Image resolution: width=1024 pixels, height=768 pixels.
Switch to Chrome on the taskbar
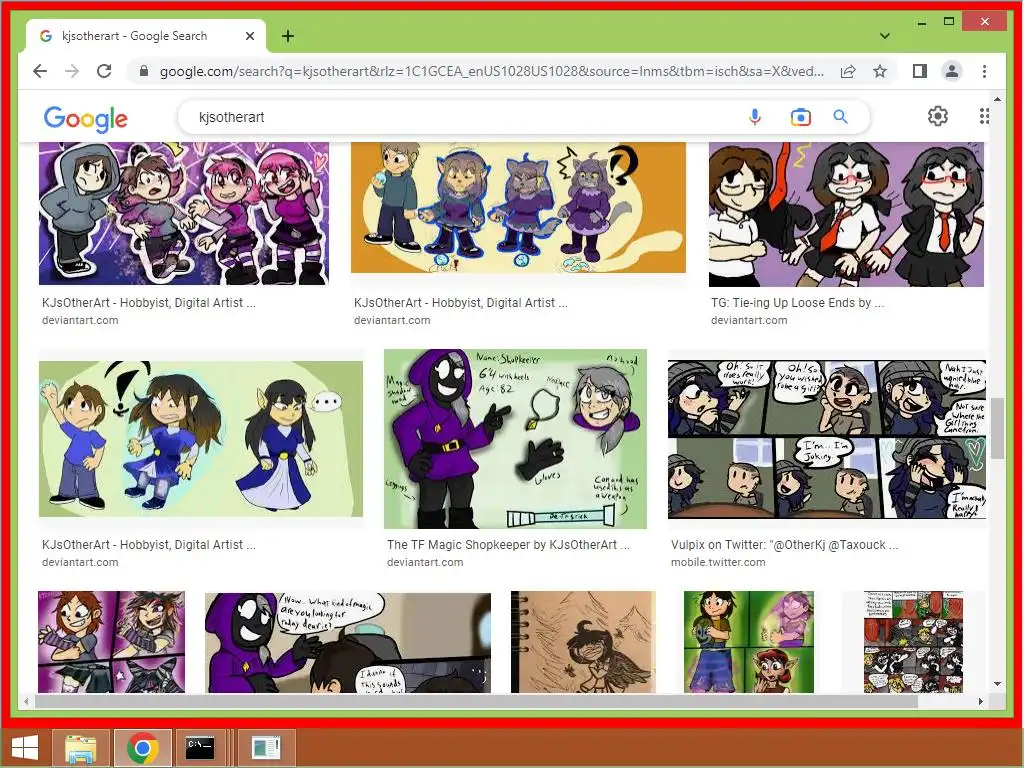143,748
